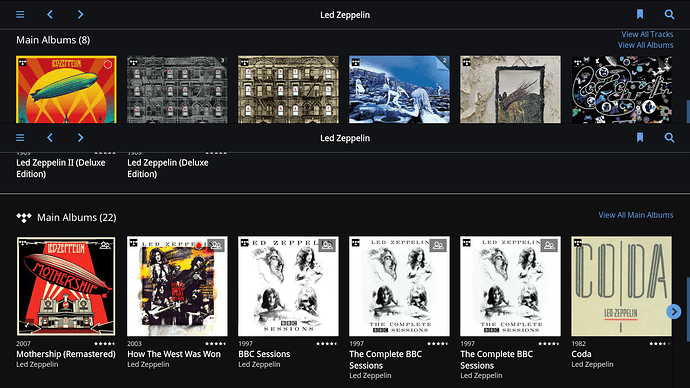Screen dimensions: 690x388
Task: Click the Tidal badge on How The West Was Won cover
Action: pyautogui.click(x=133, y=242)
